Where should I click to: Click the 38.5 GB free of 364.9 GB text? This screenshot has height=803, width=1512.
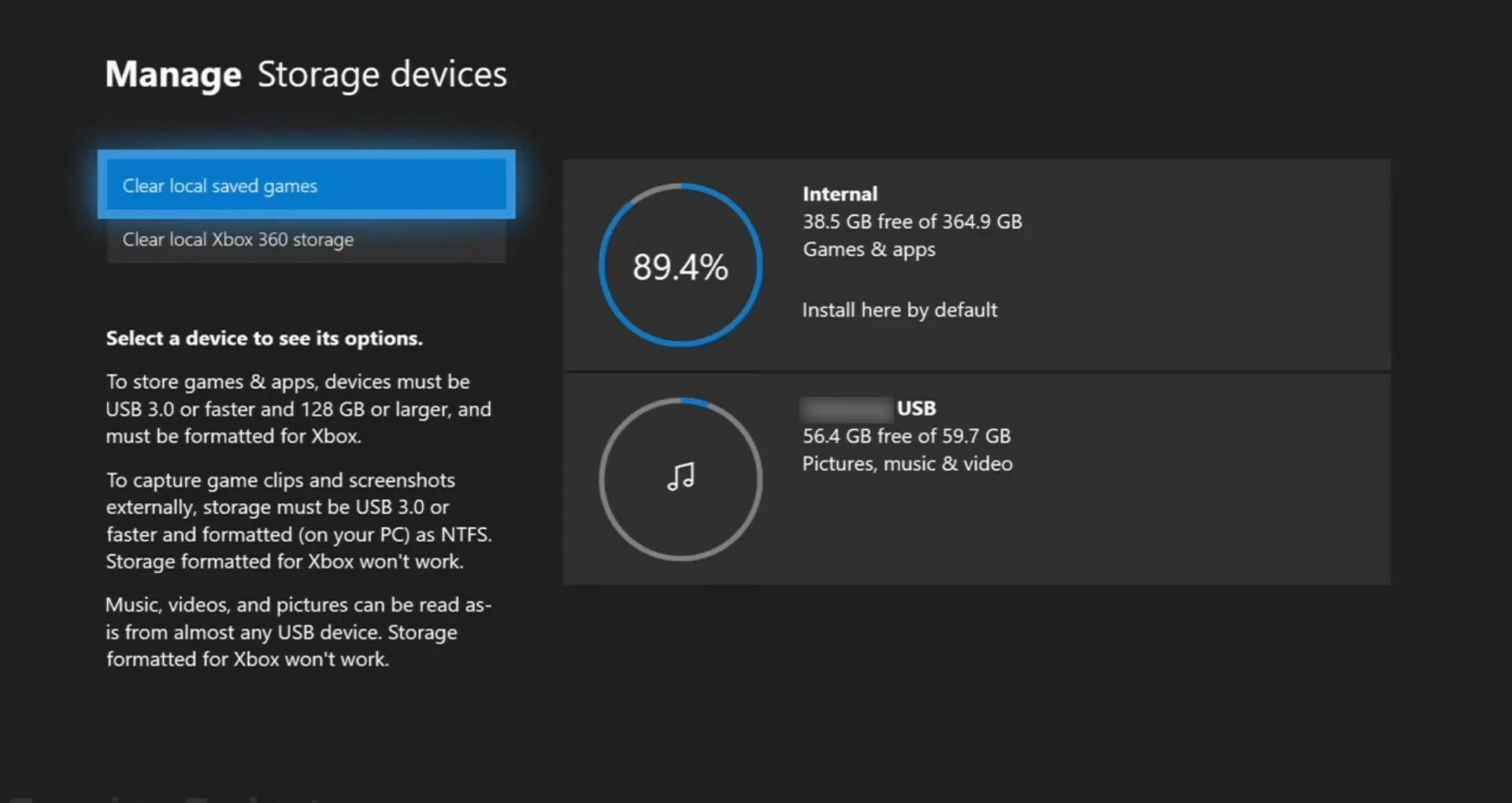tap(912, 222)
